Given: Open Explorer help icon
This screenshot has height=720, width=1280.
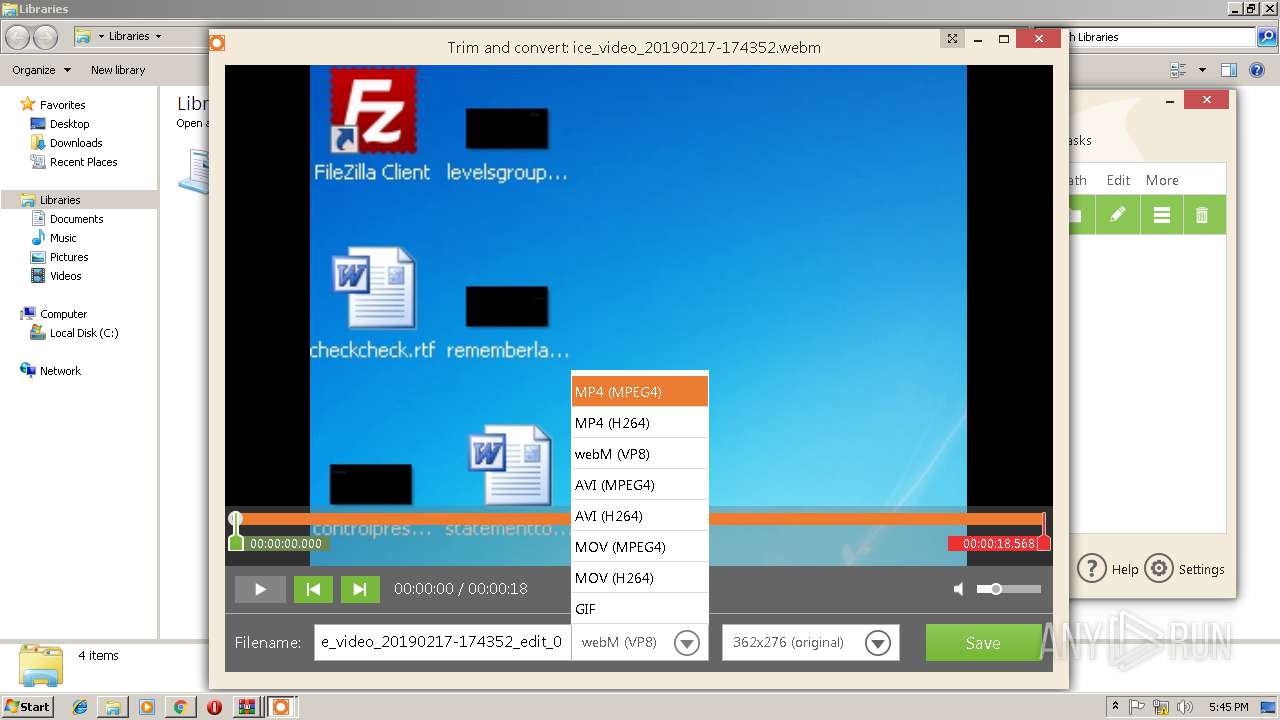Looking at the screenshot, I should point(1258,70).
